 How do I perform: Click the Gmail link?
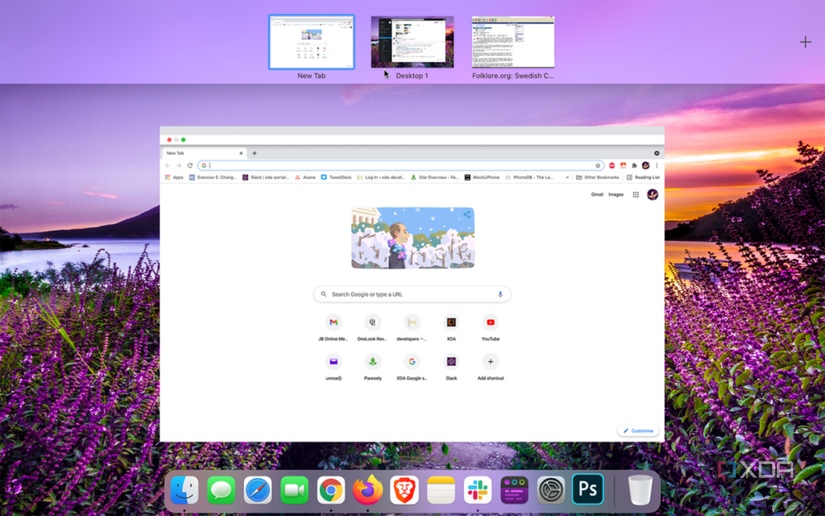pyautogui.click(x=597, y=195)
